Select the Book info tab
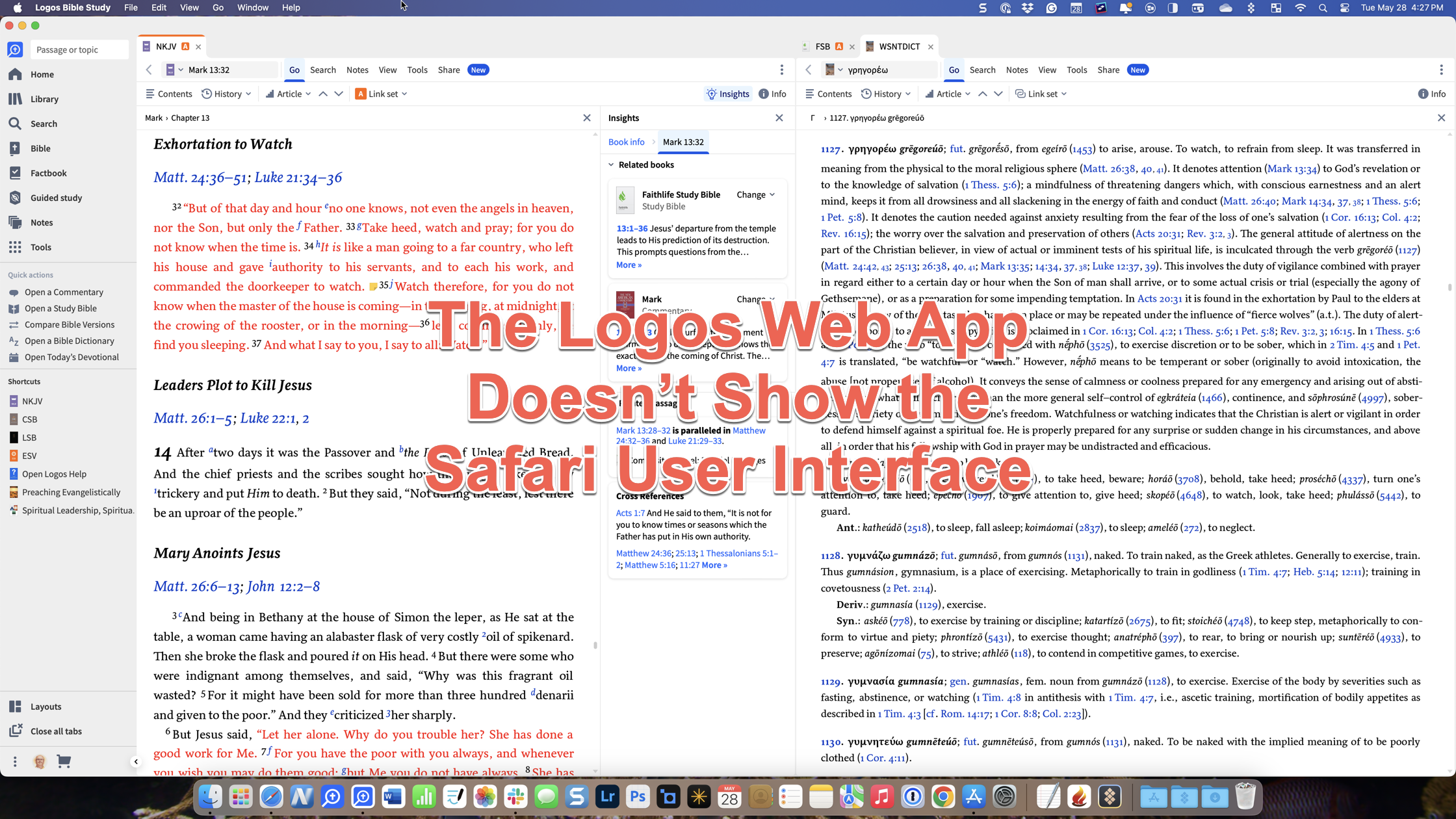 tap(626, 142)
